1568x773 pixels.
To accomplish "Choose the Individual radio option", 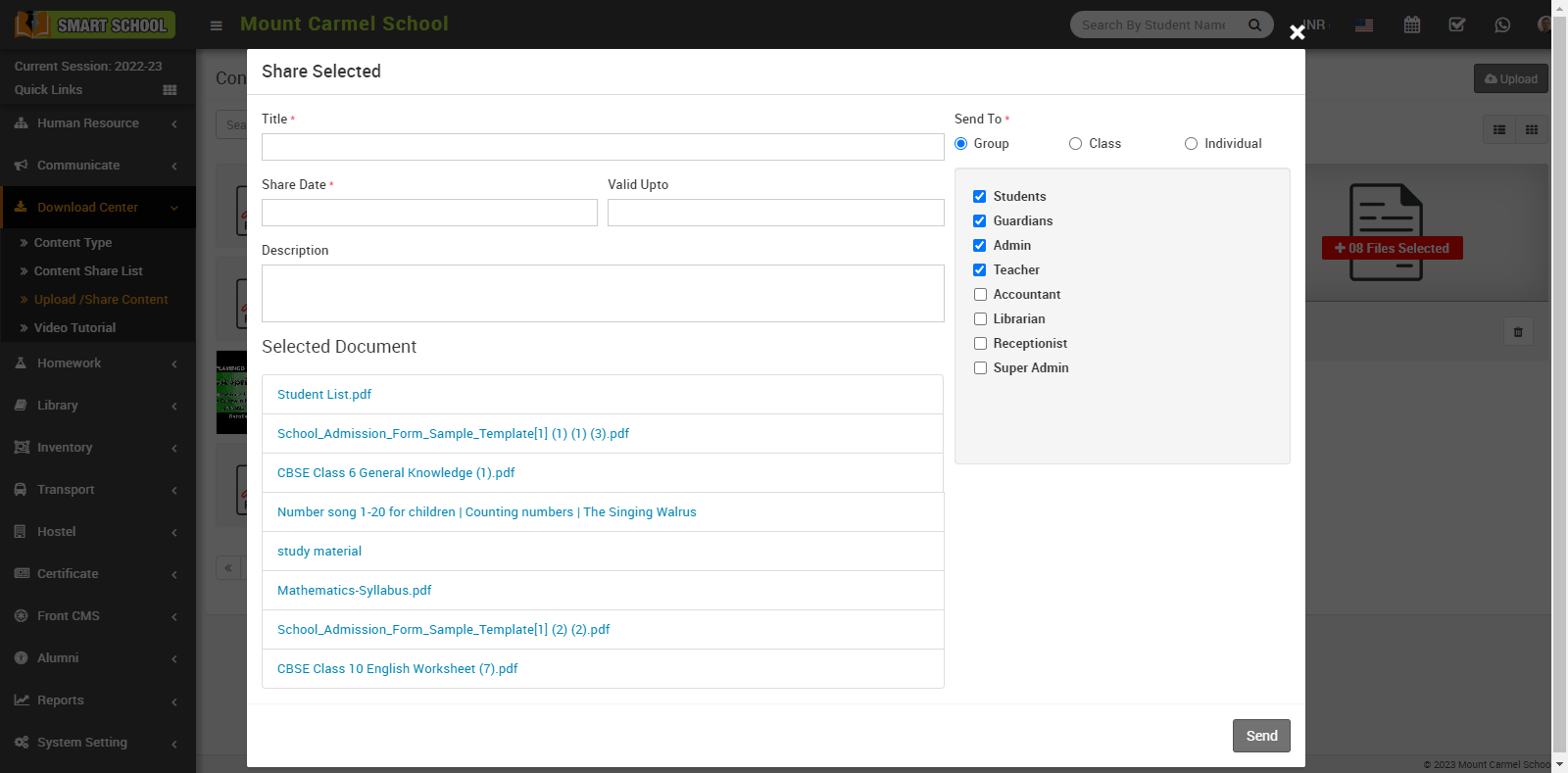I will 1192,144.
